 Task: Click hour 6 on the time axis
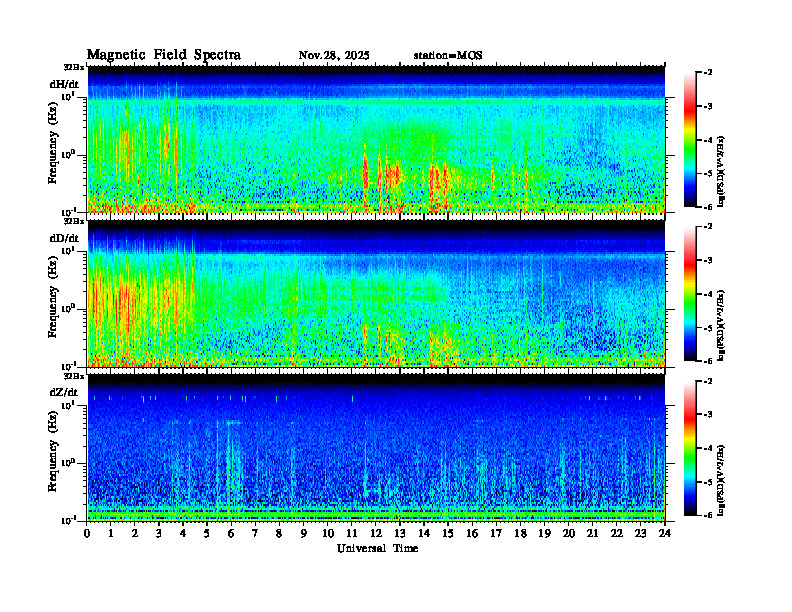pos(231,533)
